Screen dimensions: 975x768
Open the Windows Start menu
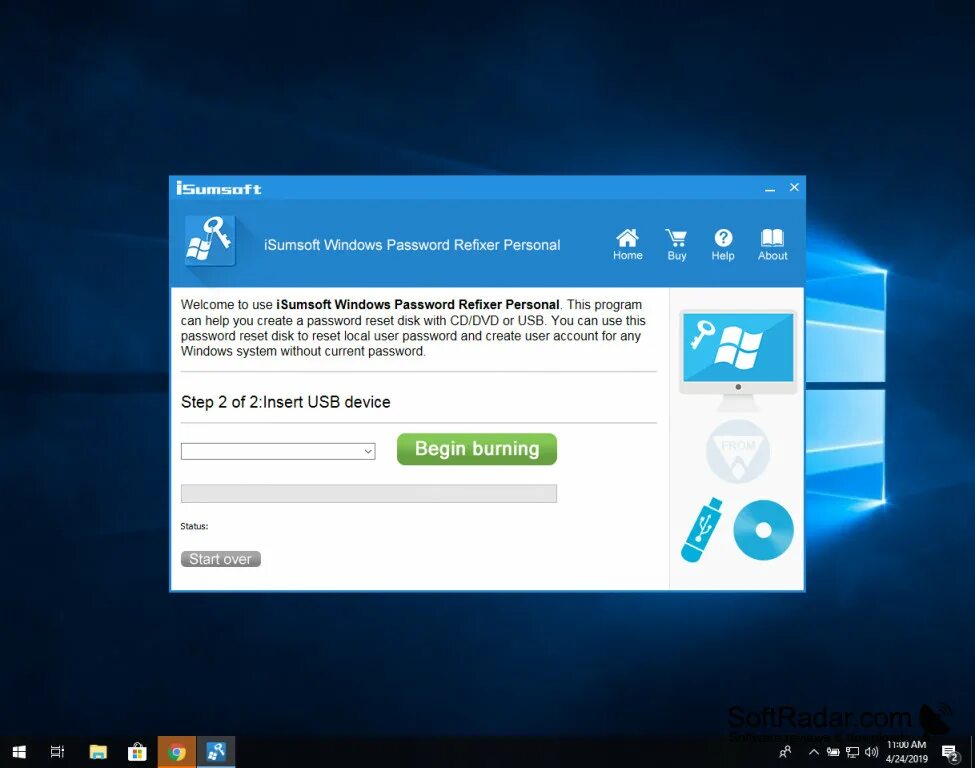[x=19, y=752]
